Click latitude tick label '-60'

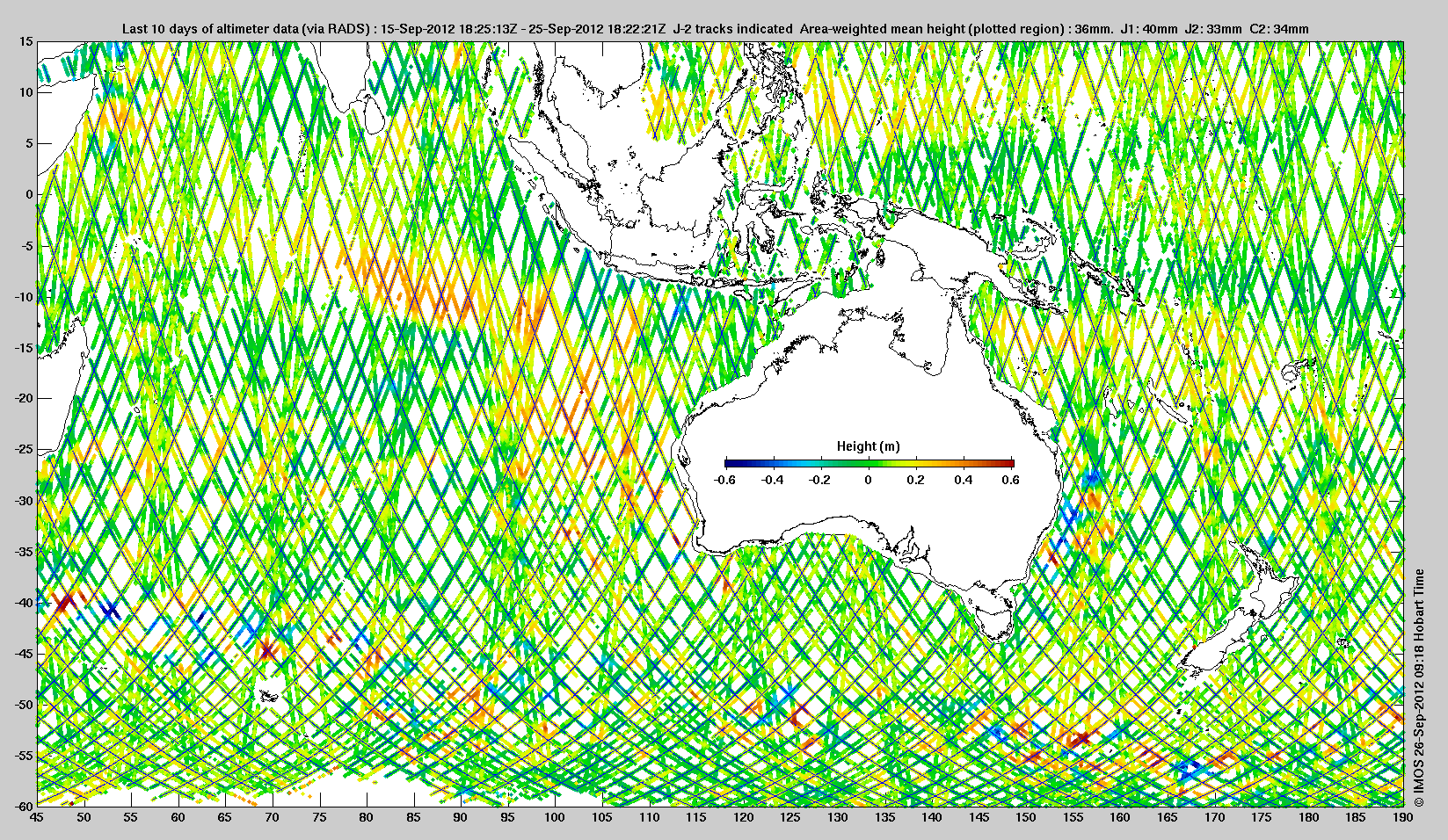tap(23, 805)
